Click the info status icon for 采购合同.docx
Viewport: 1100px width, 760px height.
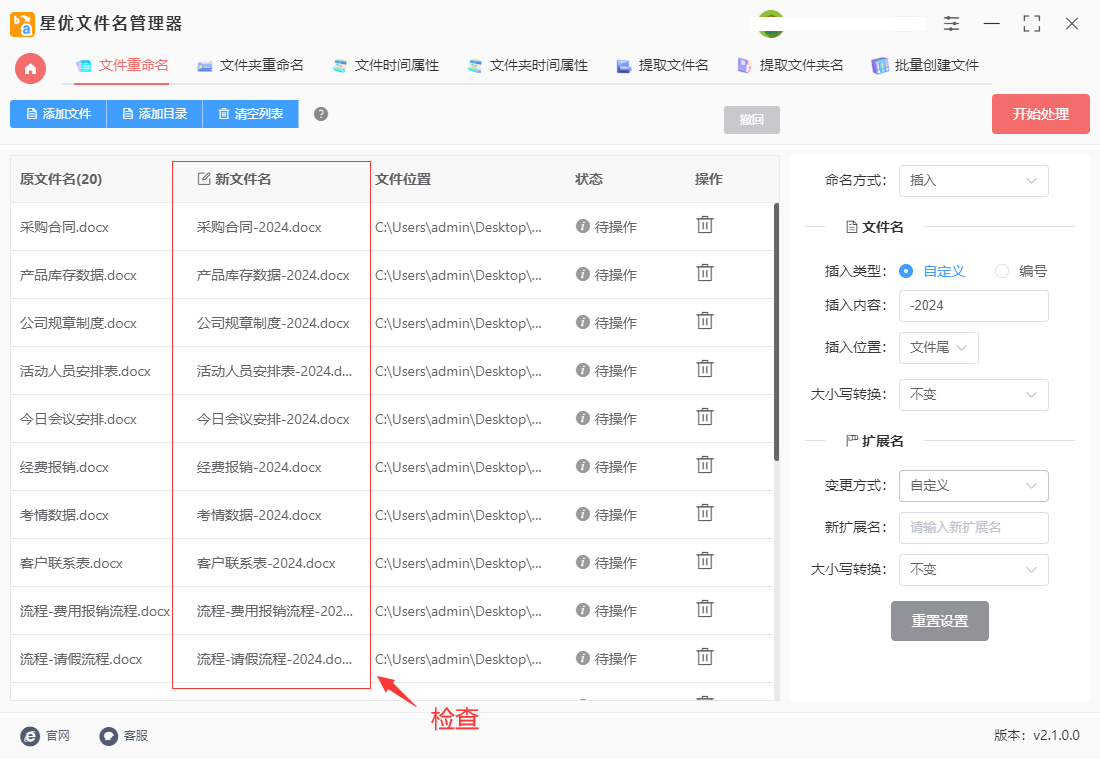tap(582, 226)
